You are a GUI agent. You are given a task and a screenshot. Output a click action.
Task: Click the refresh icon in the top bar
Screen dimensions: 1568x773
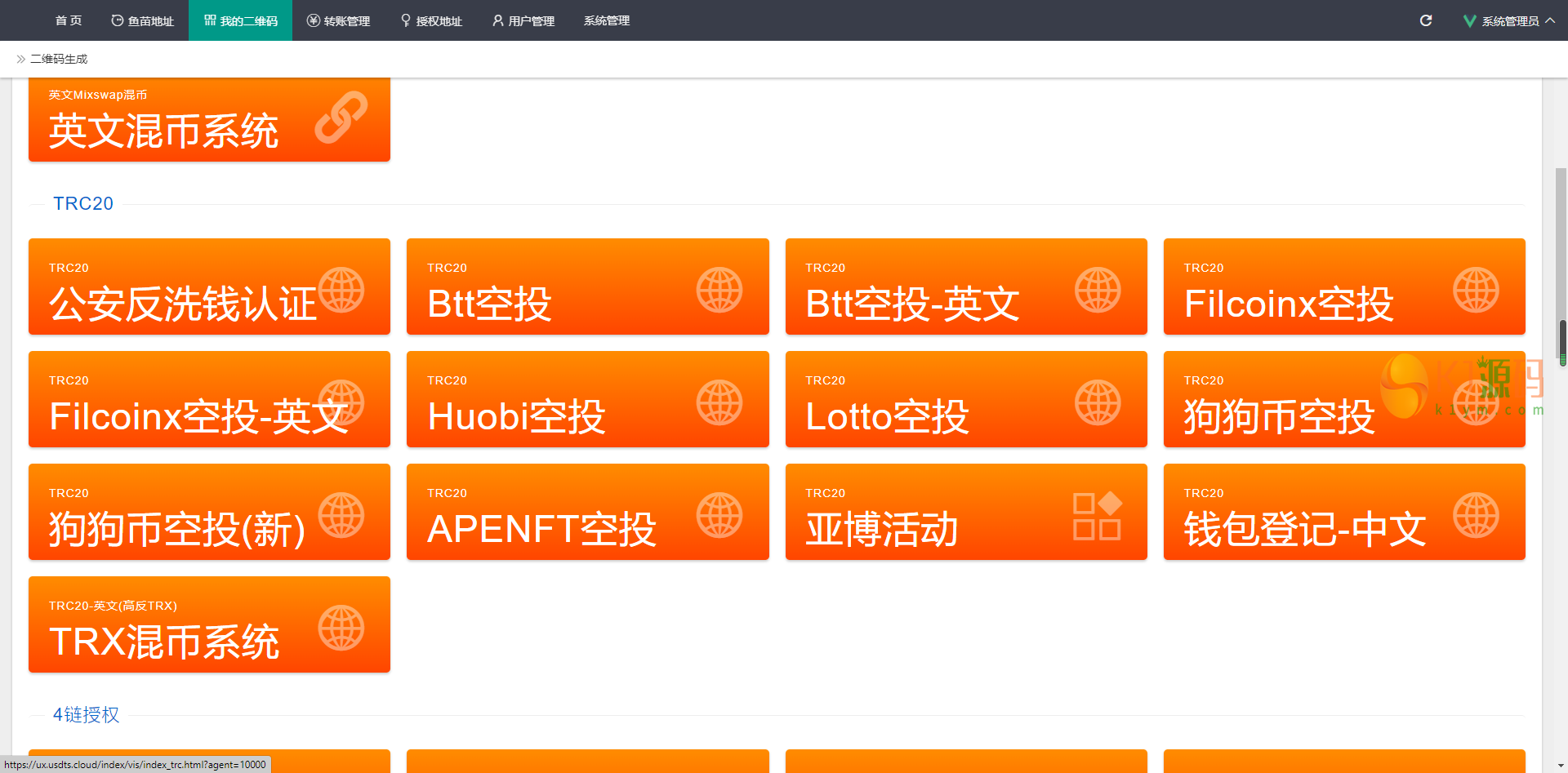[x=1426, y=20]
